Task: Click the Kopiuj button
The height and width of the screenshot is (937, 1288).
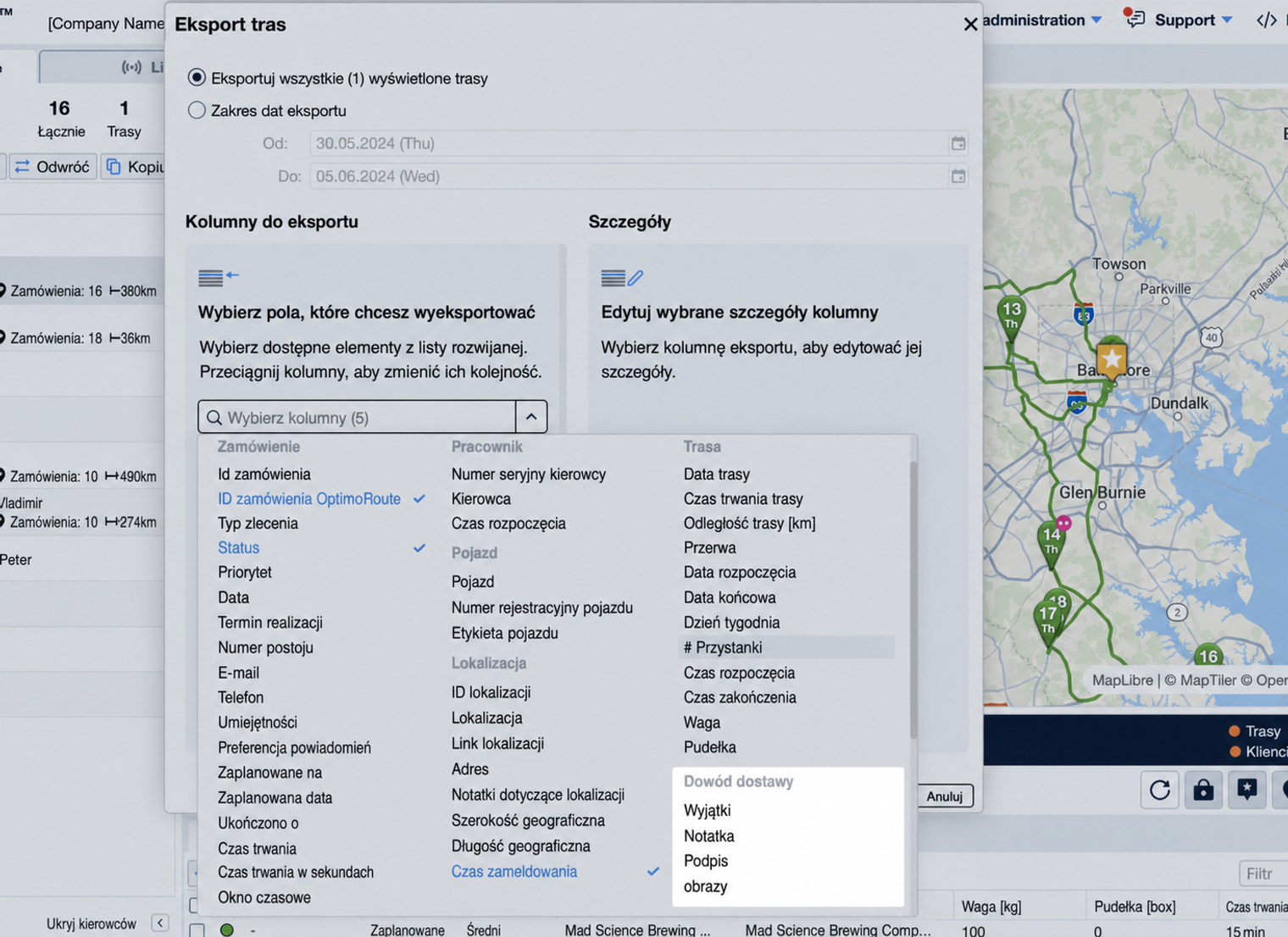Action: (135, 167)
